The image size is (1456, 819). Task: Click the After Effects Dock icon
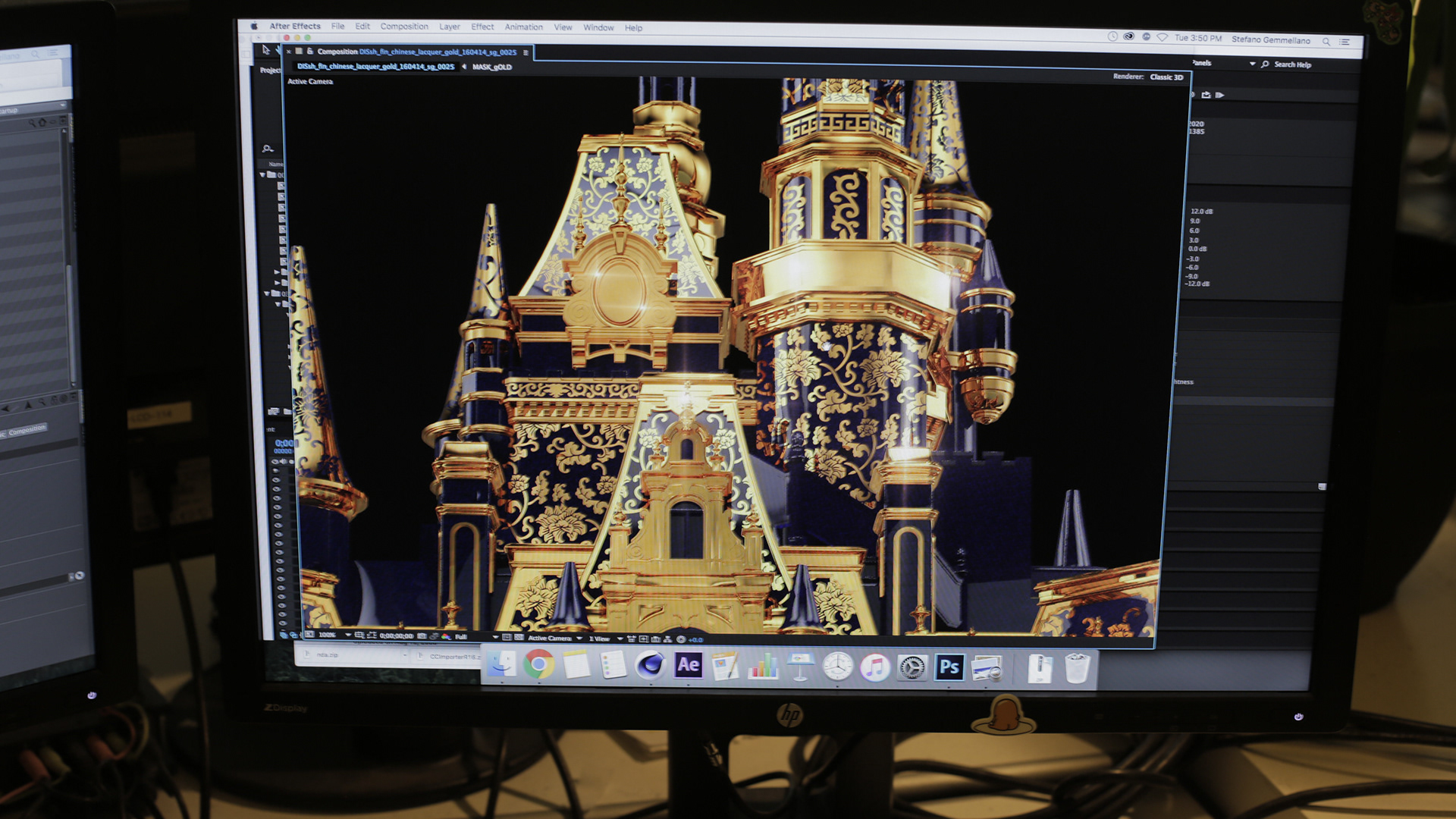coord(688,666)
